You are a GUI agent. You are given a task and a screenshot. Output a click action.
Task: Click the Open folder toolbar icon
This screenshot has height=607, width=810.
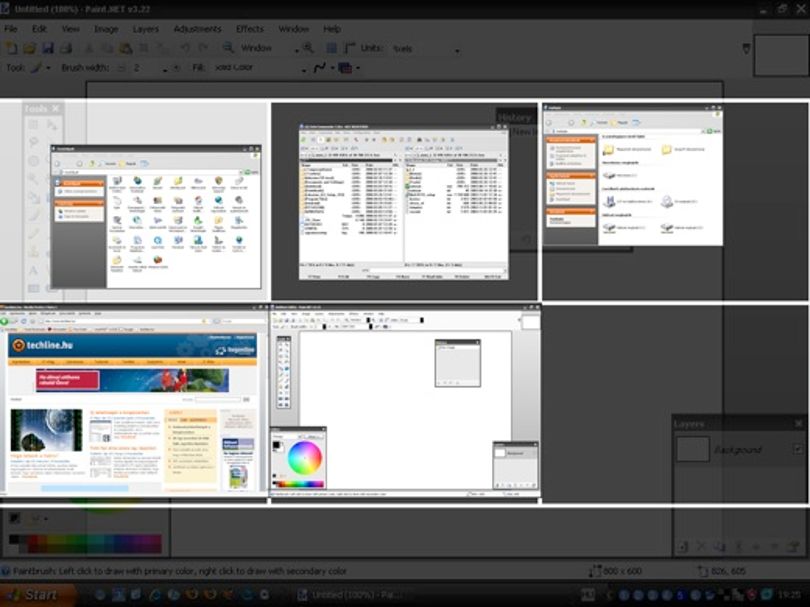click(x=29, y=49)
